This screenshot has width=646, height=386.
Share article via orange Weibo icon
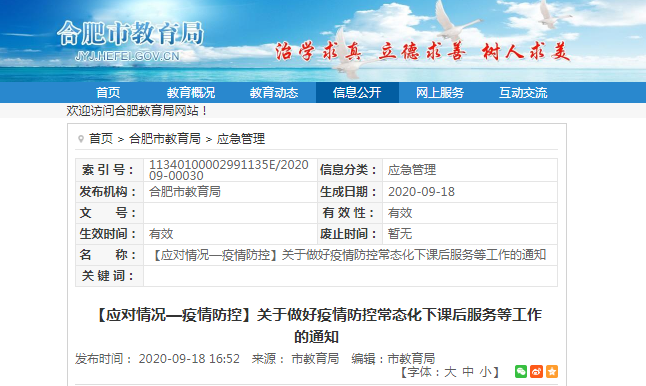(x=536, y=371)
